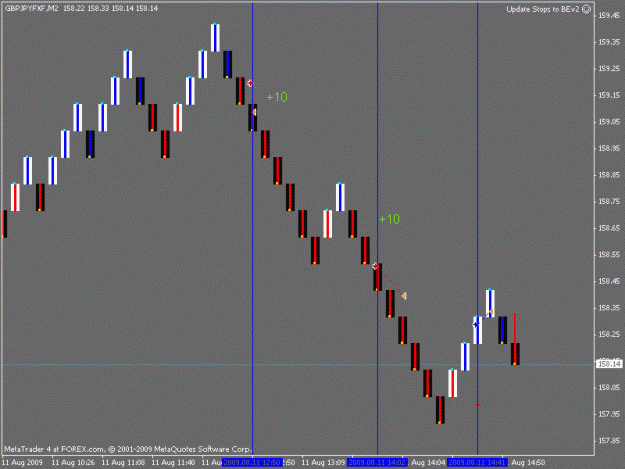The width and height of the screenshot is (625, 469).
Task: Select the orange arrow on the 158.40 white bar
Action: (x=491, y=312)
